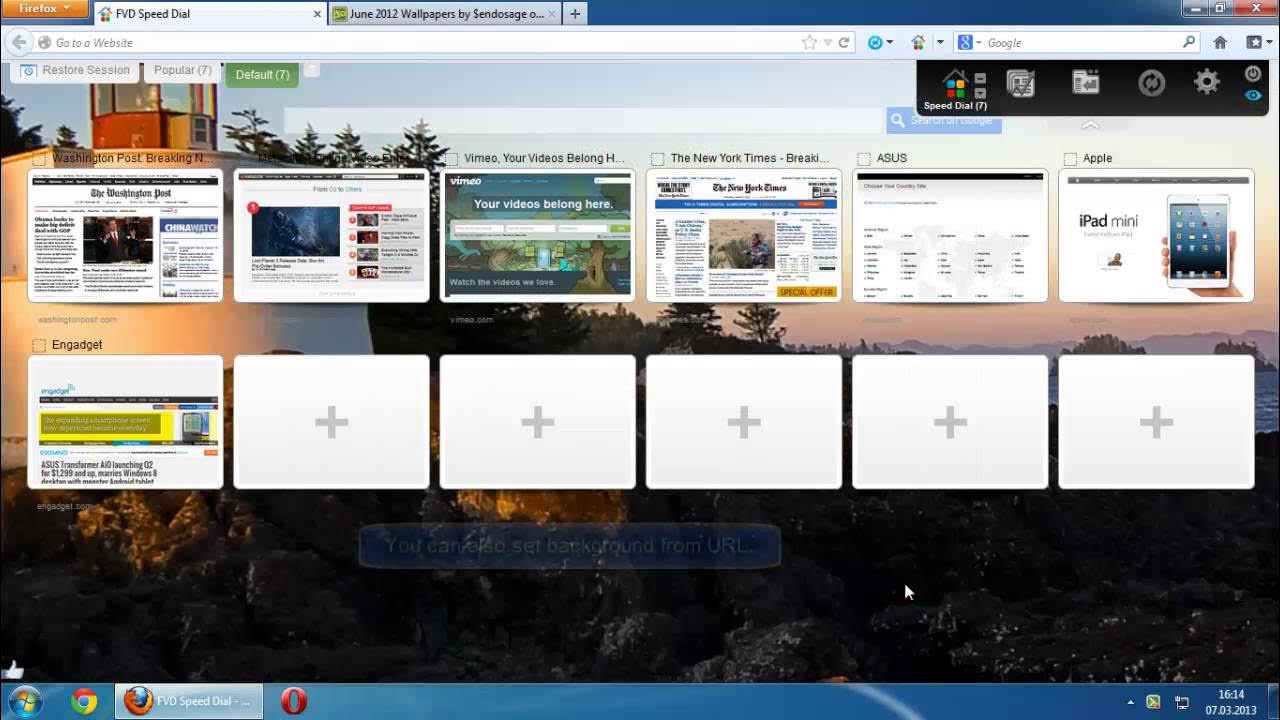
Task: Click the down arrow beside Speed Dial
Action: [x=980, y=92]
